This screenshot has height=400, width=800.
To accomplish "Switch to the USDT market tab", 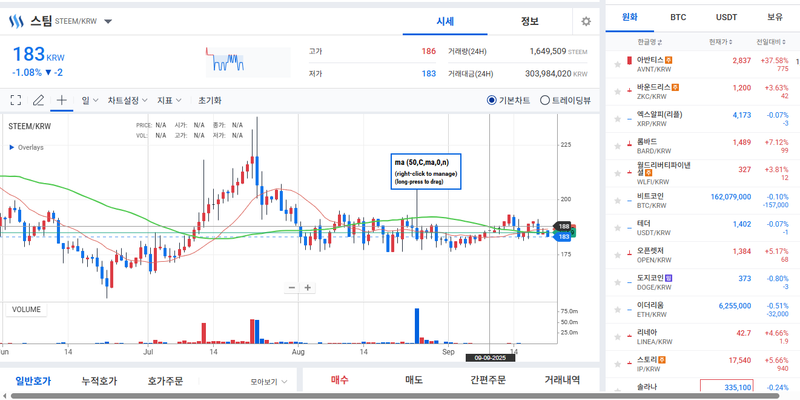I will coord(727,17).
